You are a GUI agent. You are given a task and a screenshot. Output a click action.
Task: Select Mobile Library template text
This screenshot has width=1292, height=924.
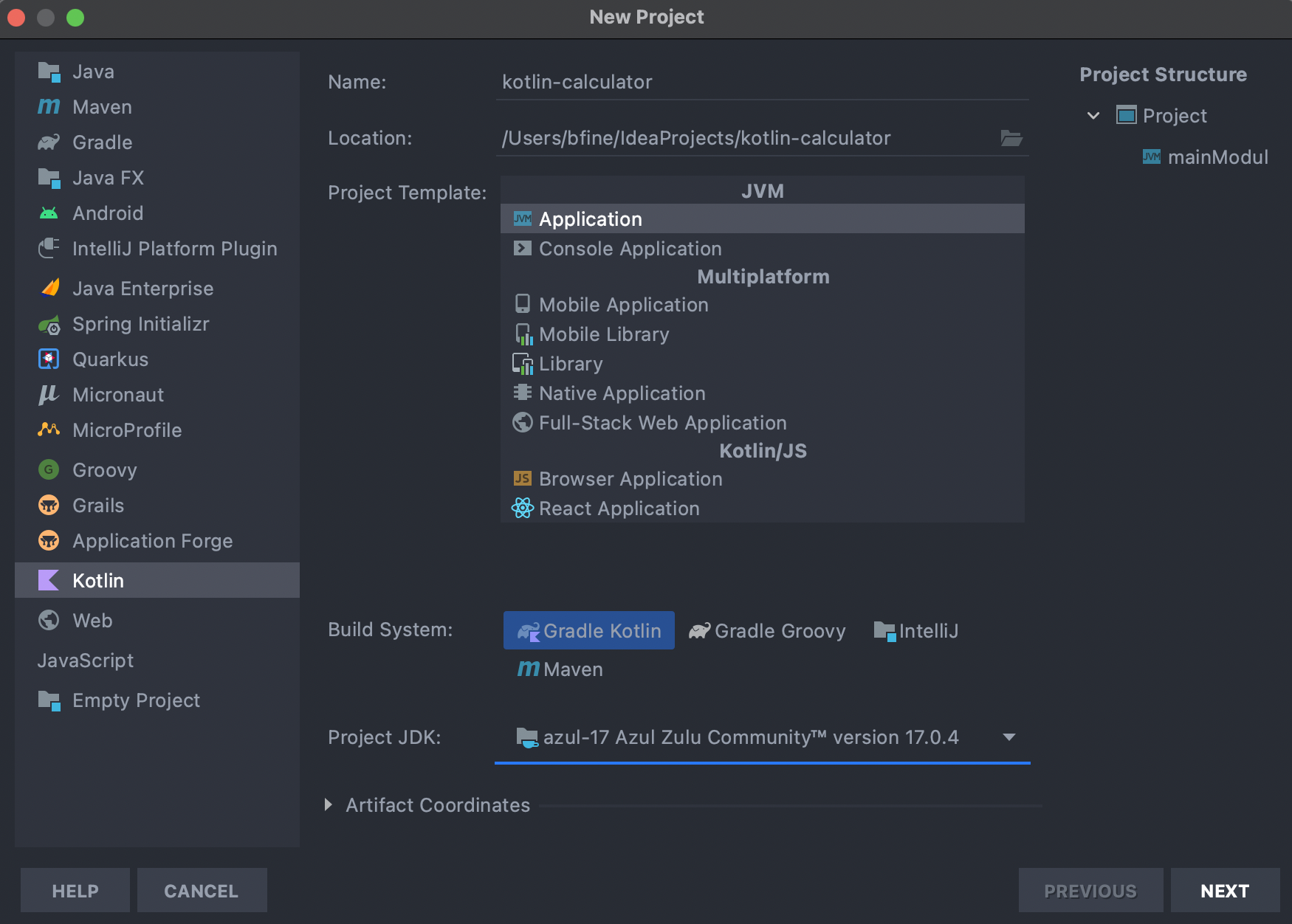pyautogui.click(x=604, y=334)
